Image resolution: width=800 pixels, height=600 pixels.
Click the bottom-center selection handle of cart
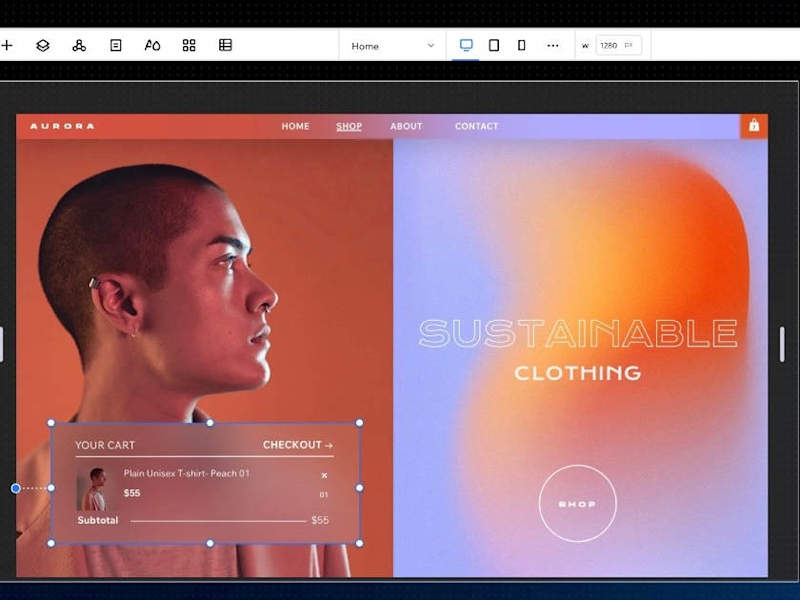pos(210,543)
